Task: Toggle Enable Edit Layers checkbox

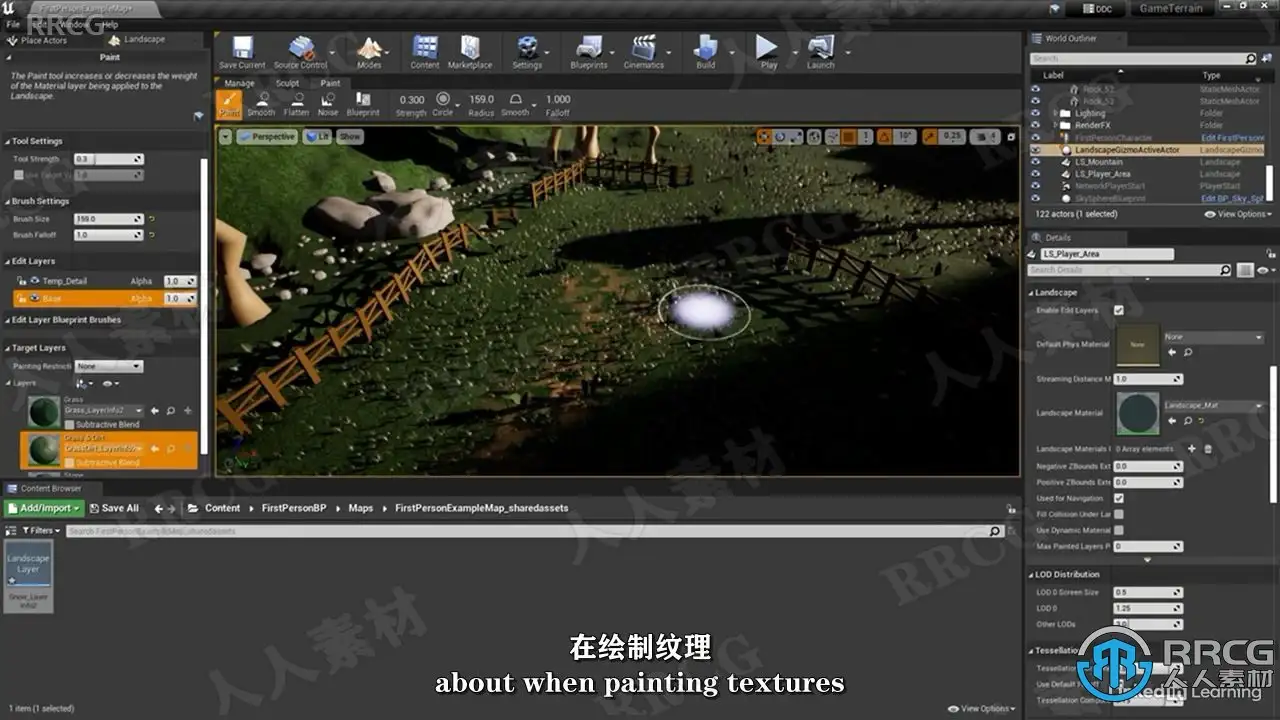Action: pos(1119,310)
